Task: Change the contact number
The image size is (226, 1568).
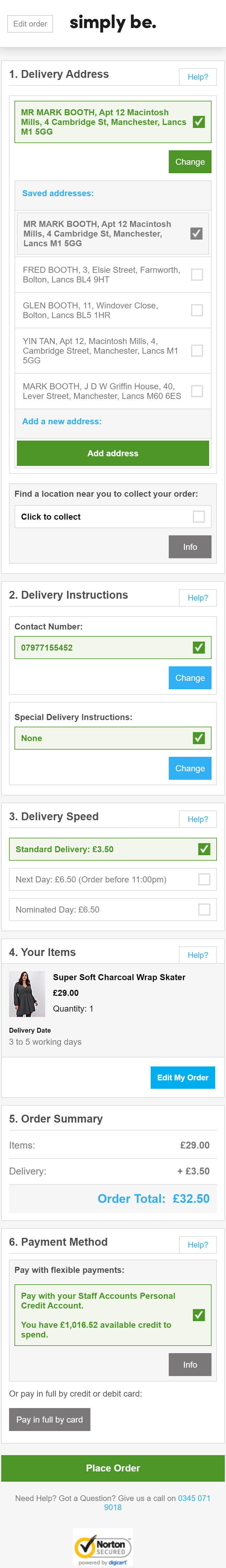Action: click(190, 678)
